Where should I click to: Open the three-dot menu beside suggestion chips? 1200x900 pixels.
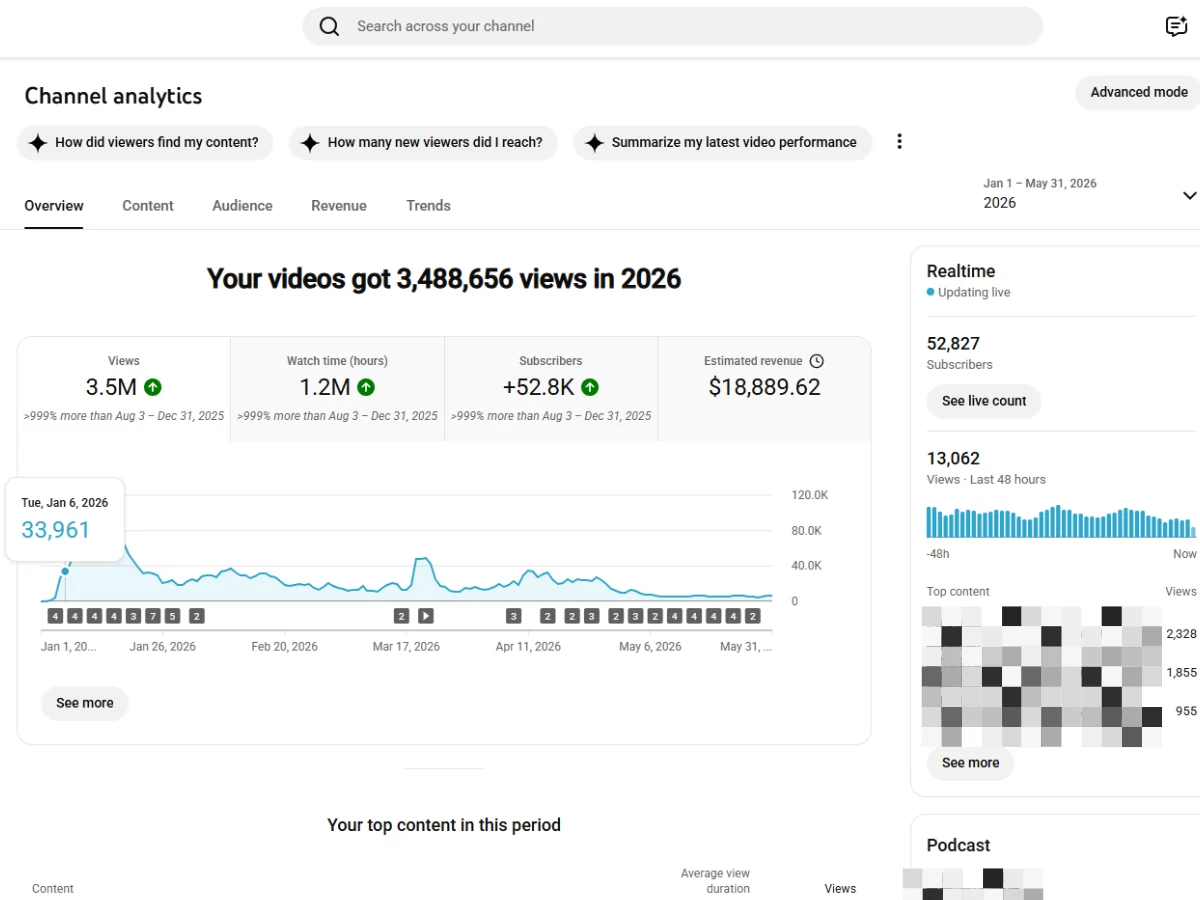(899, 142)
